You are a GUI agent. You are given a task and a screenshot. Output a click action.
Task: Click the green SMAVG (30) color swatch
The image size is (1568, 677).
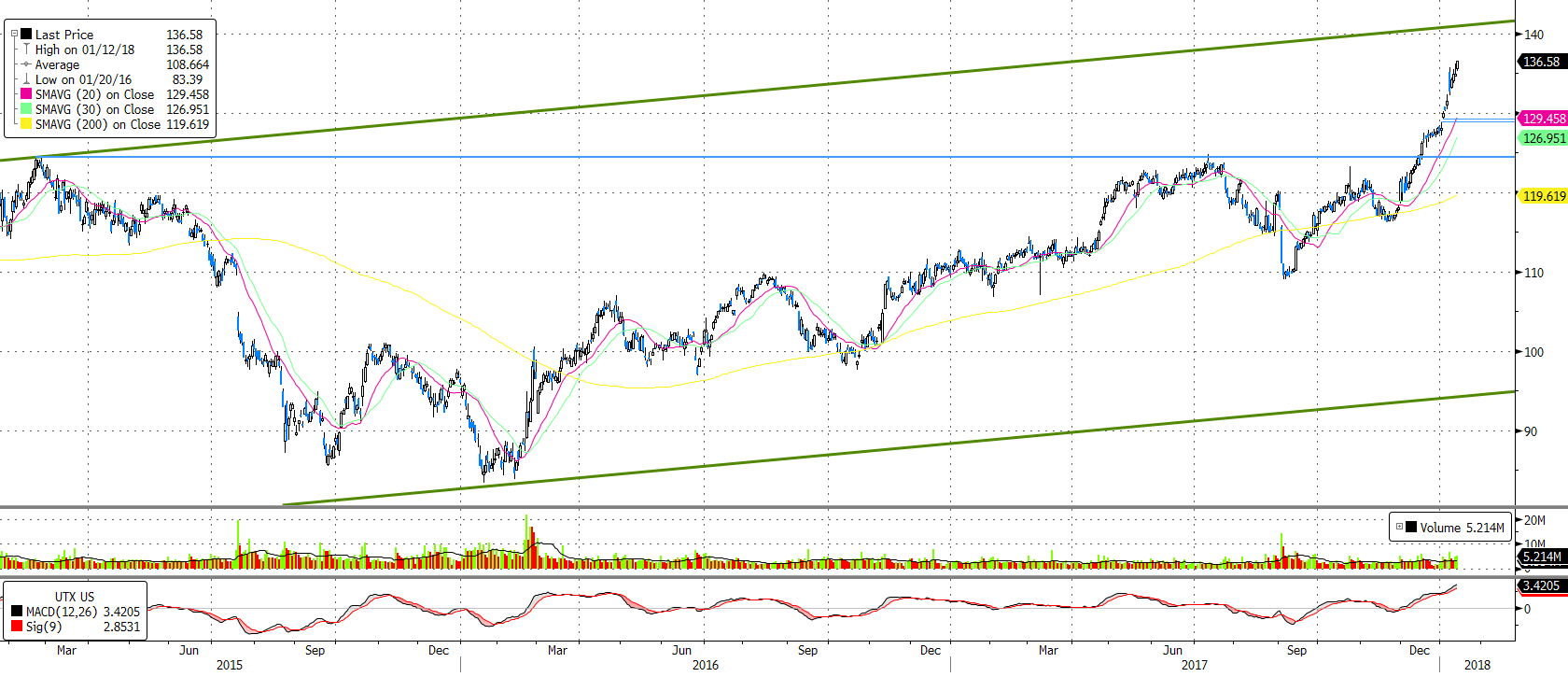[x=26, y=109]
